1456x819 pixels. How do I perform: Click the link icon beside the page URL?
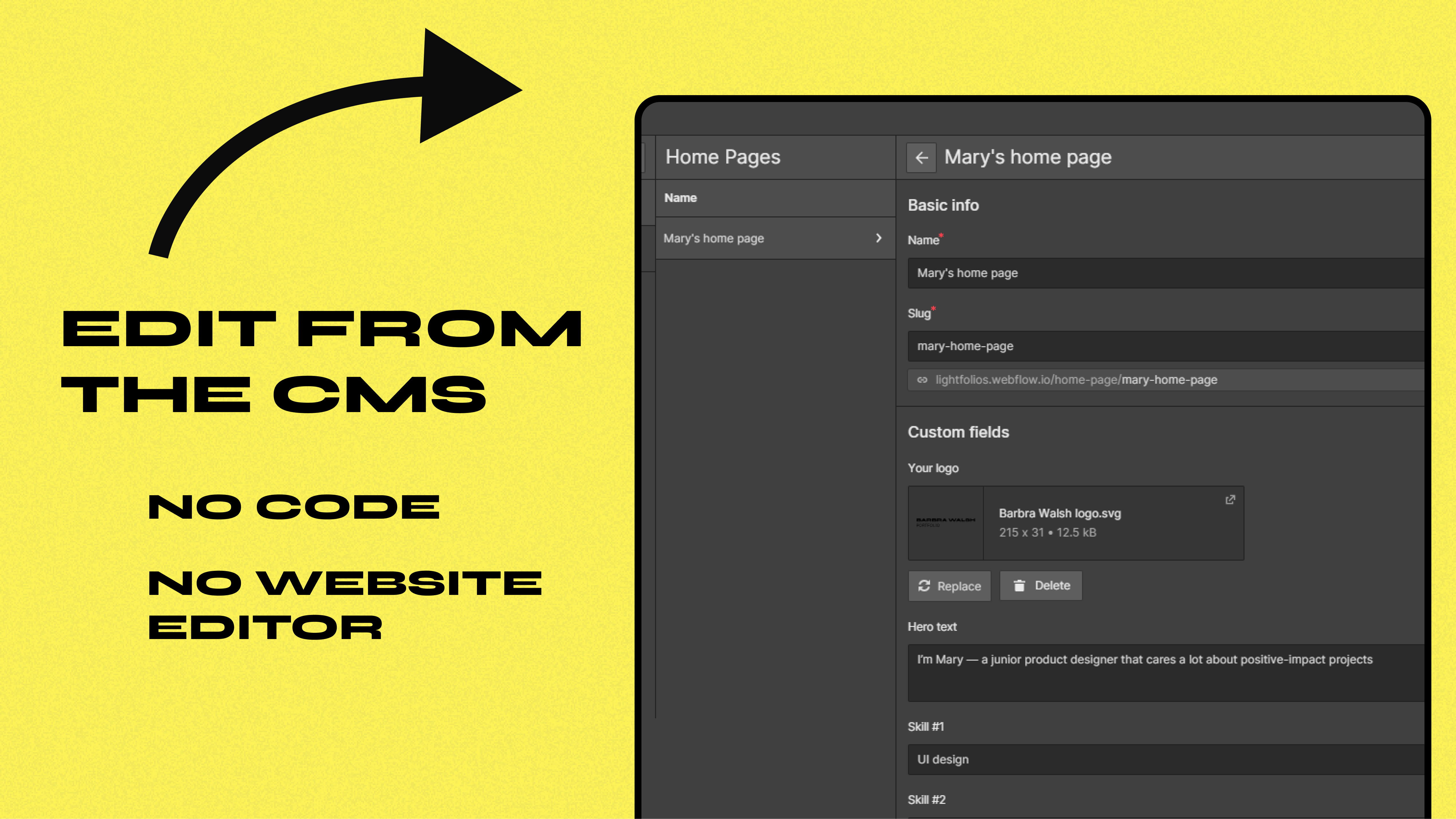[x=922, y=380]
